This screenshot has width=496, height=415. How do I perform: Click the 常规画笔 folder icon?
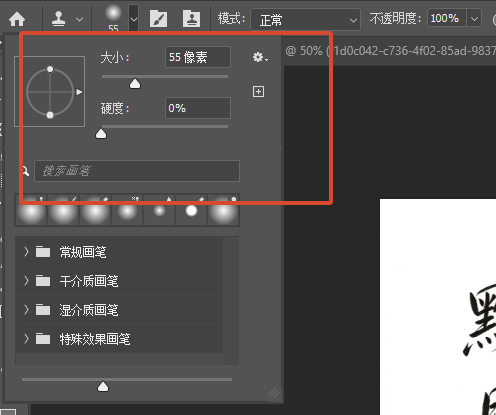coord(43,252)
